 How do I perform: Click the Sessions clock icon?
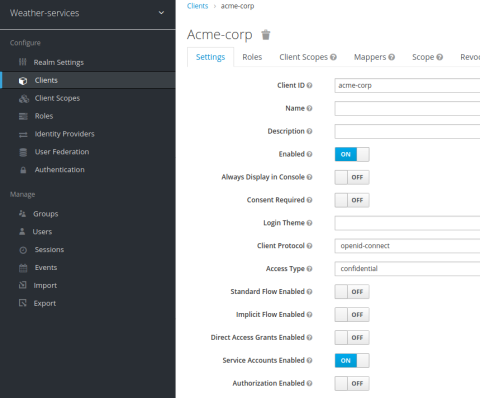tap(23, 250)
